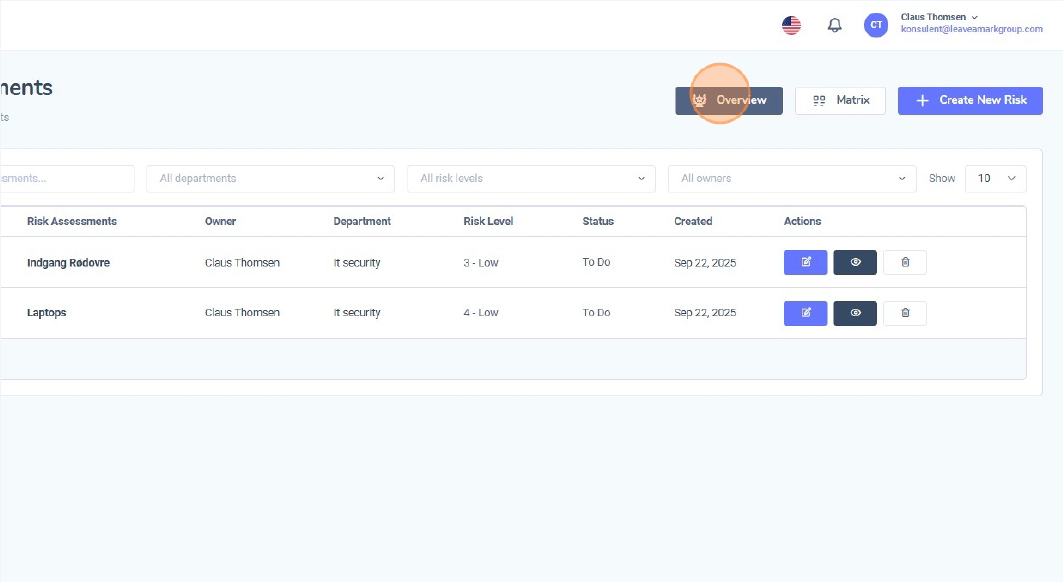1063x582 pixels.
Task: Click the delete icon for Laptops row
Action: click(904, 312)
